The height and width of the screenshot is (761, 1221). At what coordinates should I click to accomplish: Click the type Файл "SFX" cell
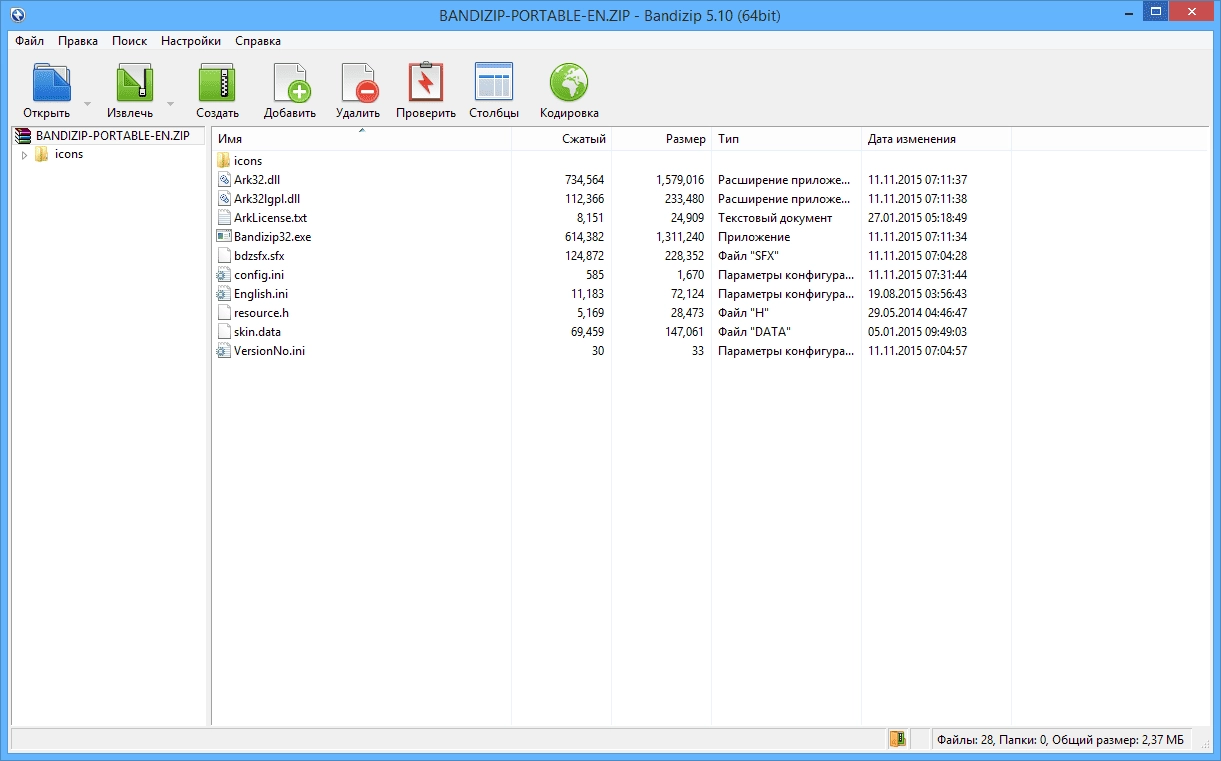pos(748,256)
